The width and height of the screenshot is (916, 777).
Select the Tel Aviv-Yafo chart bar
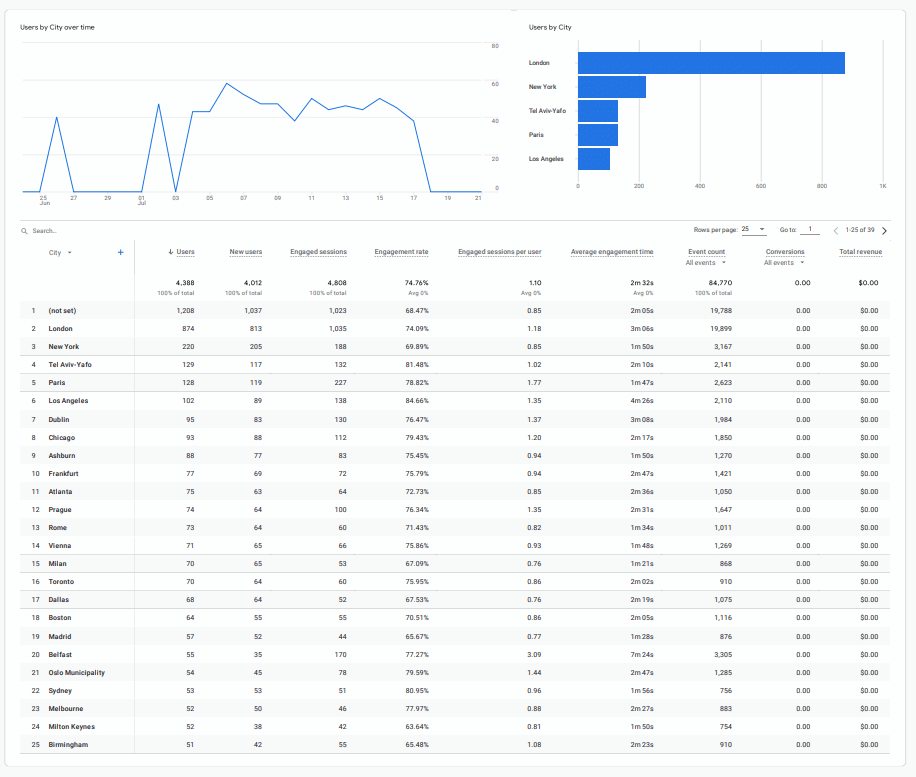pyautogui.click(x=598, y=111)
